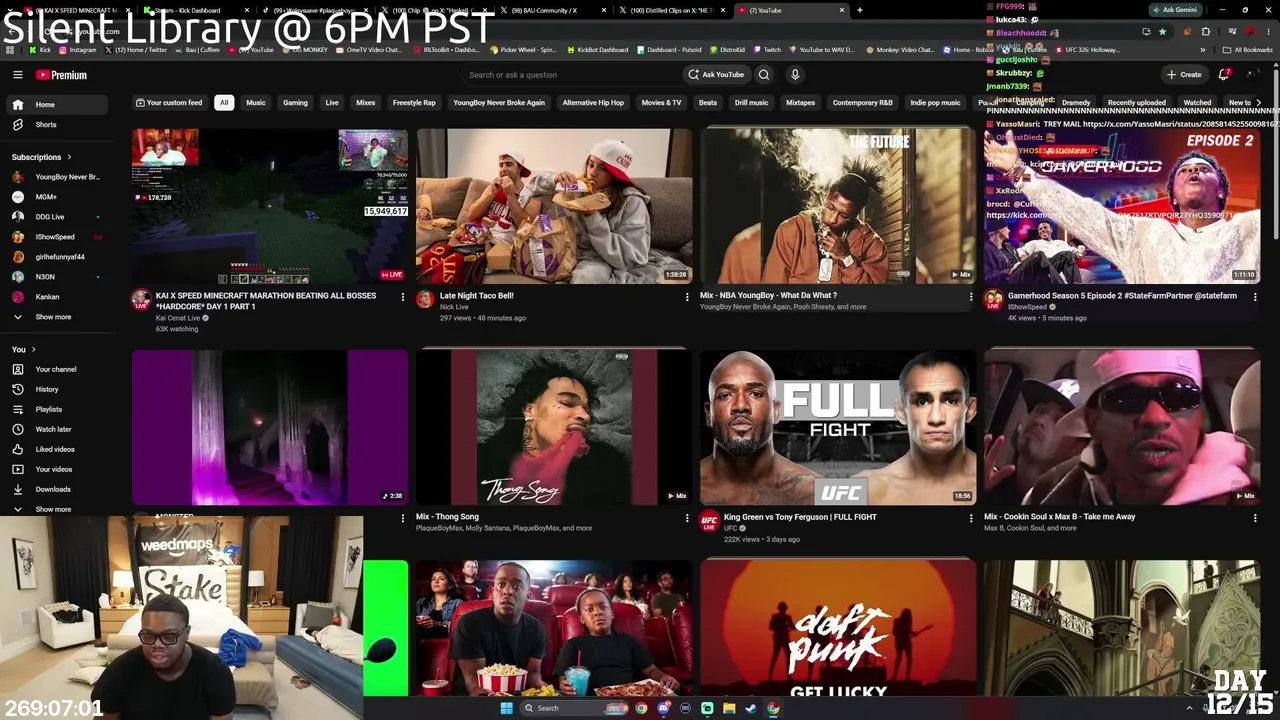Open the Daft Punk Get Lucky thumbnail
This screenshot has height=720, width=1280.
pos(838,627)
